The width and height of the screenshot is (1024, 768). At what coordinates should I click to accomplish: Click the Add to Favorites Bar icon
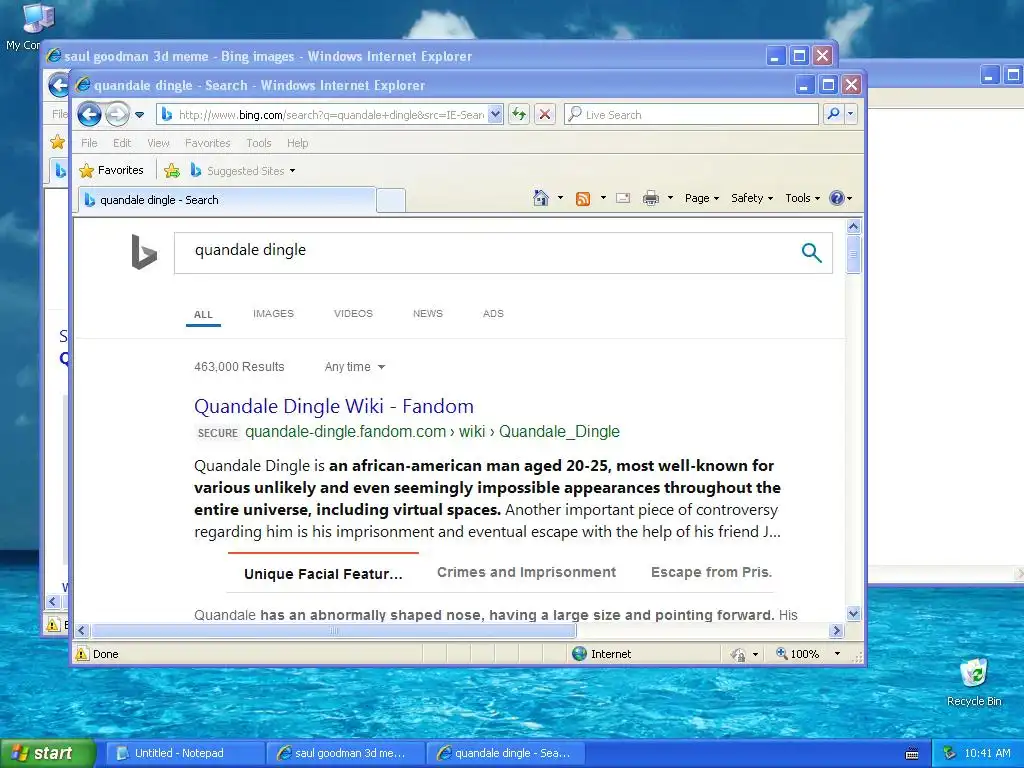tap(172, 171)
